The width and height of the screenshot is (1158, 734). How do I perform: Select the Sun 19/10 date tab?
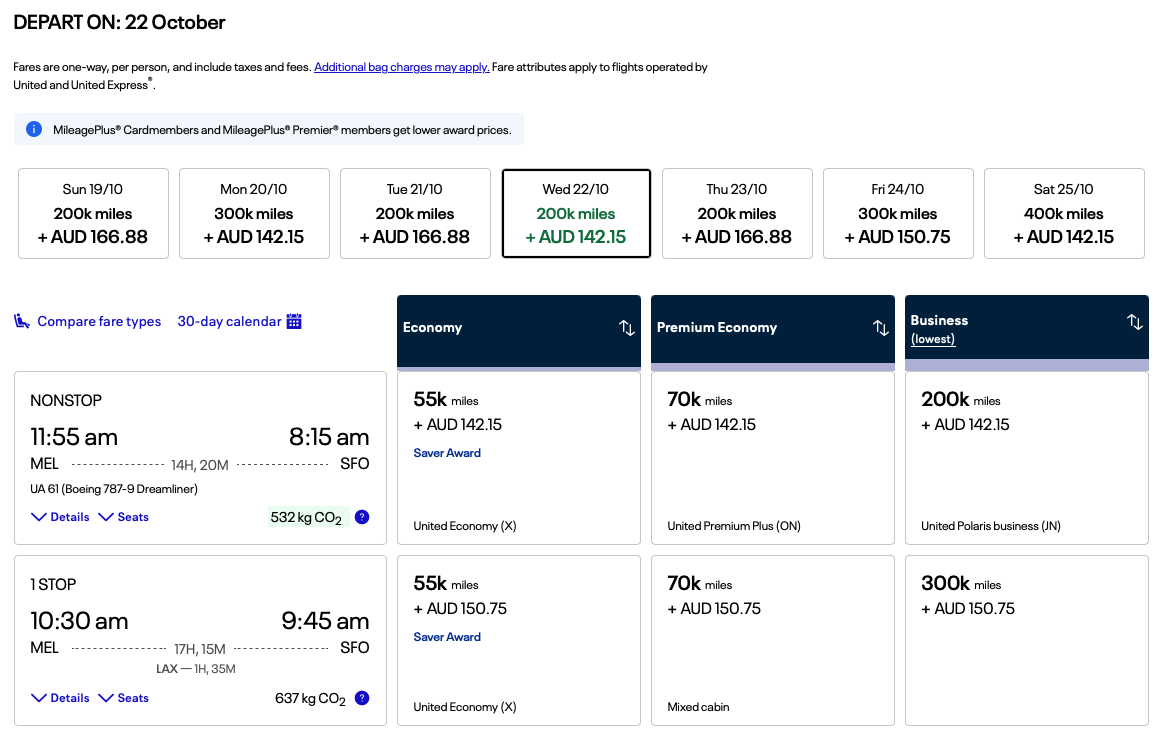coord(93,213)
